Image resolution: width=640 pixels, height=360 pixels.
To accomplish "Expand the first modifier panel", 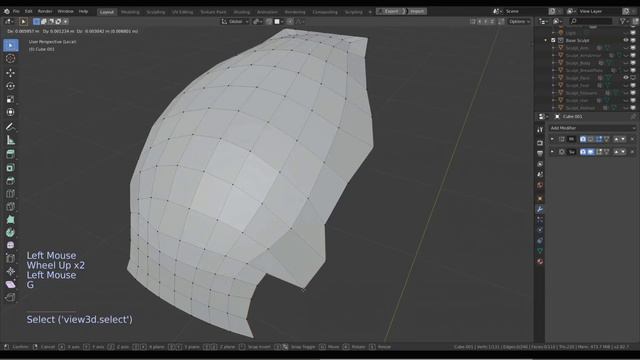I will pyautogui.click(x=552, y=139).
